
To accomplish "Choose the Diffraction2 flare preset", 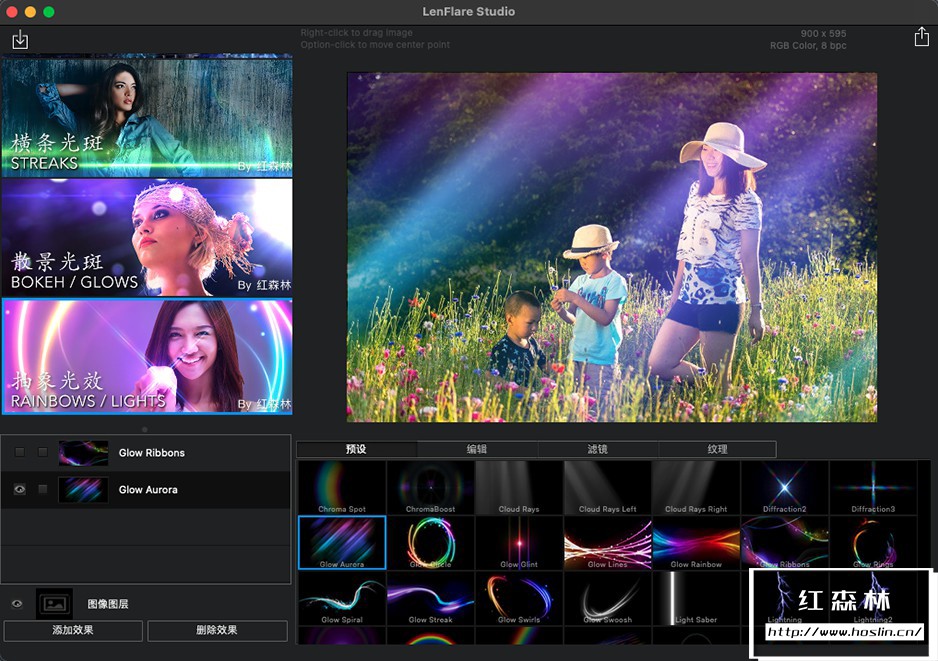I will pos(784,488).
